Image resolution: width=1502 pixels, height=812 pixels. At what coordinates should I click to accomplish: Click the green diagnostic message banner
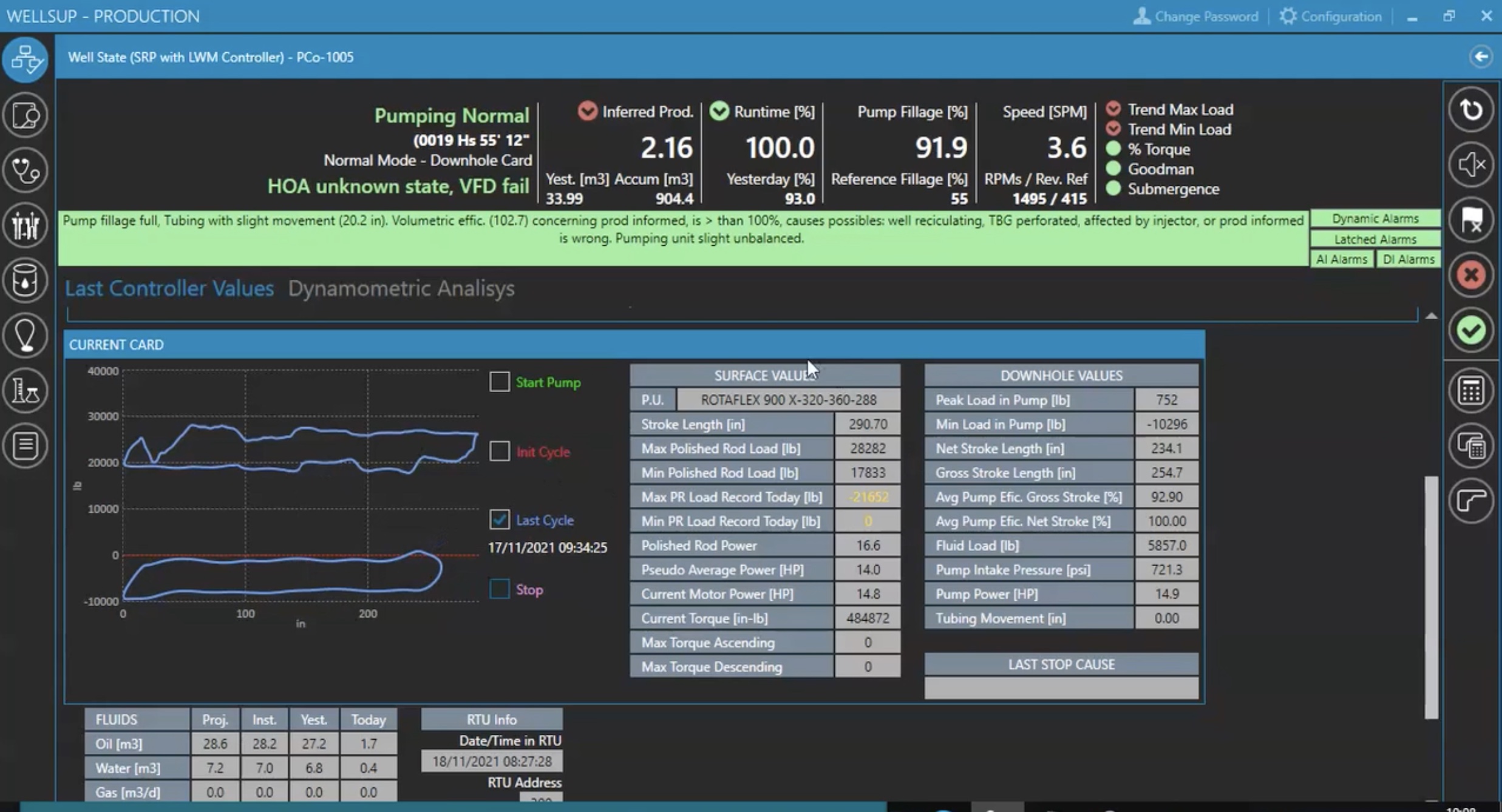(683, 238)
